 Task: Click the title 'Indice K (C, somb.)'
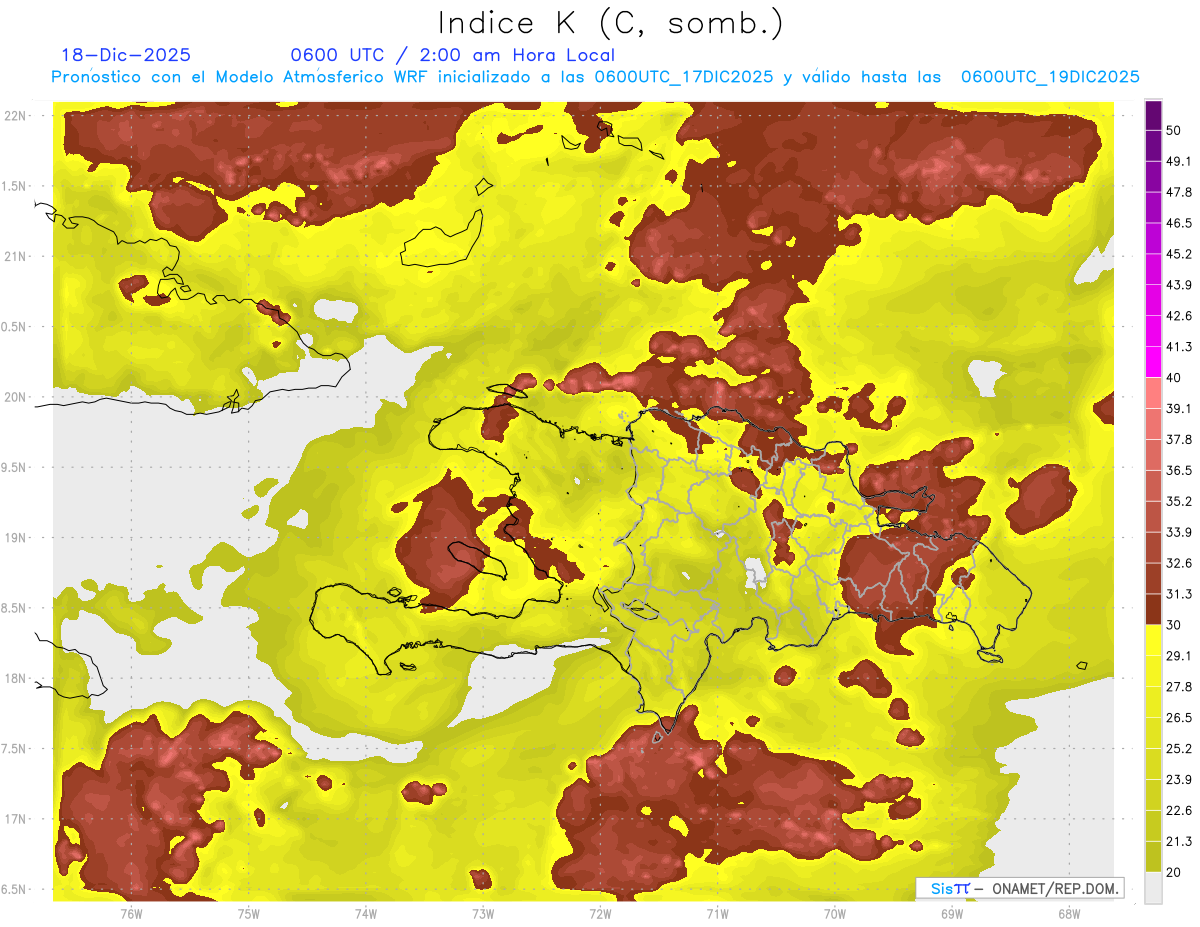(x=610, y=22)
